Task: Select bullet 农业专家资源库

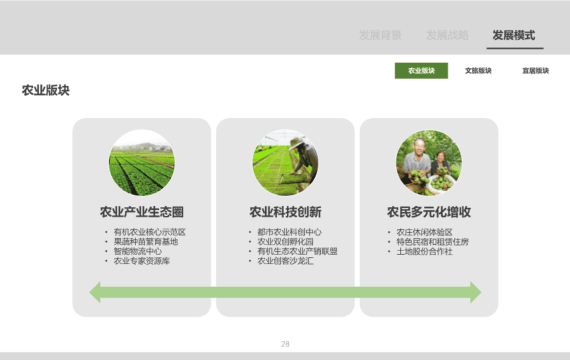Action: [x=142, y=261]
